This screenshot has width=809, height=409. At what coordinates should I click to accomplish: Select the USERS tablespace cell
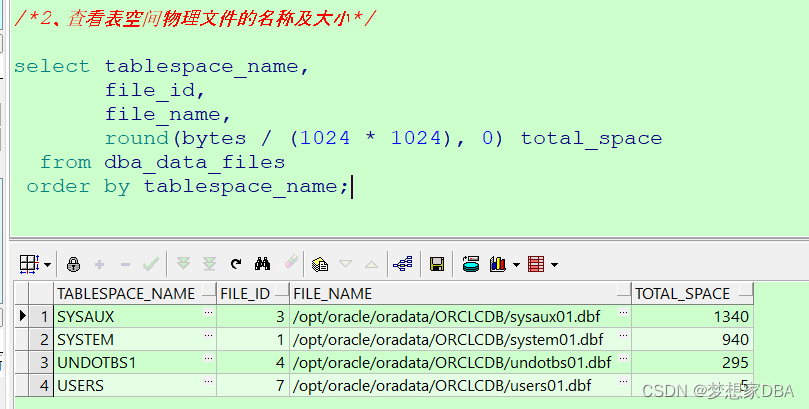click(x=135, y=385)
